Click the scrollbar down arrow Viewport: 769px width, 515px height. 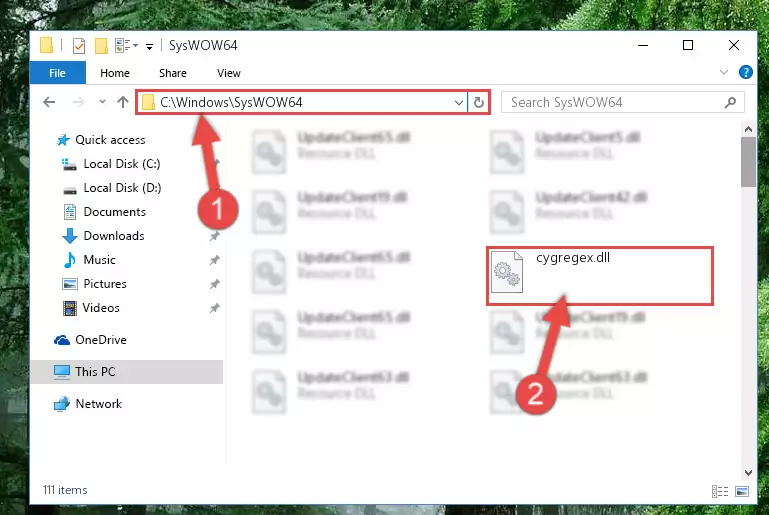(748, 473)
